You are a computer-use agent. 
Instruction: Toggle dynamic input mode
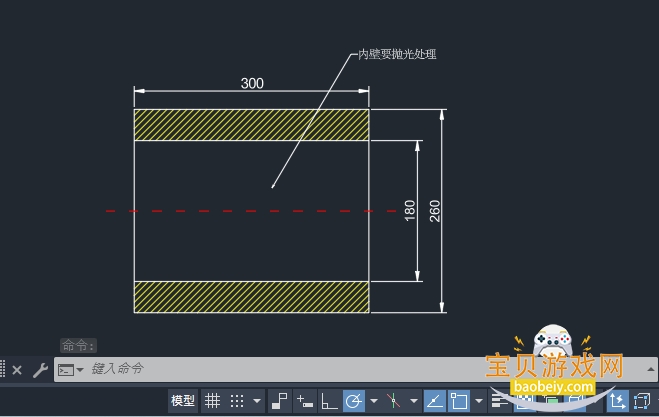(x=305, y=401)
